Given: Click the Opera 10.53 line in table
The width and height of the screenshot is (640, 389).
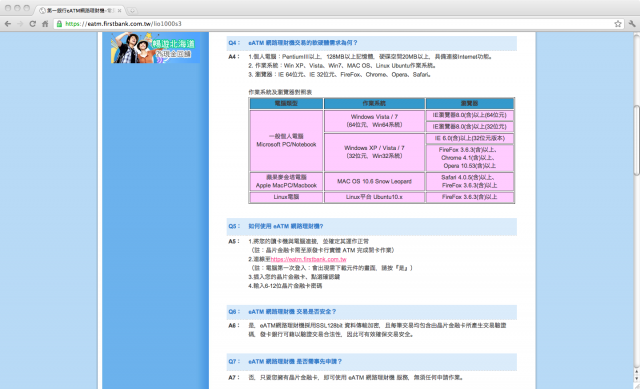Looking at the screenshot, I should pos(469,166).
